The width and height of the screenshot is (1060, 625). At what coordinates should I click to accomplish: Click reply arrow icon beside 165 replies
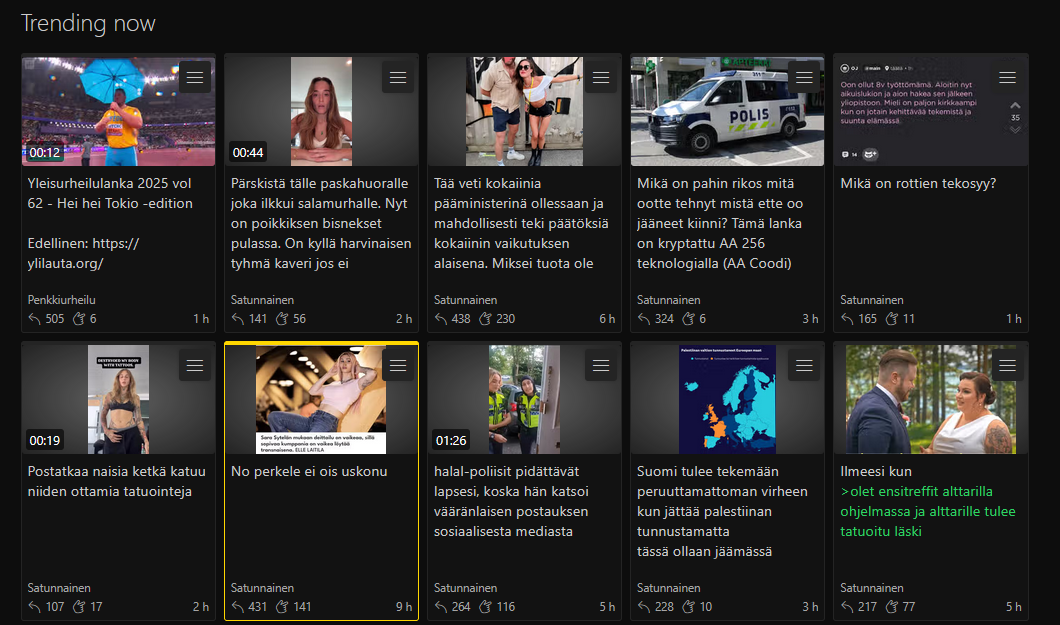point(847,319)
